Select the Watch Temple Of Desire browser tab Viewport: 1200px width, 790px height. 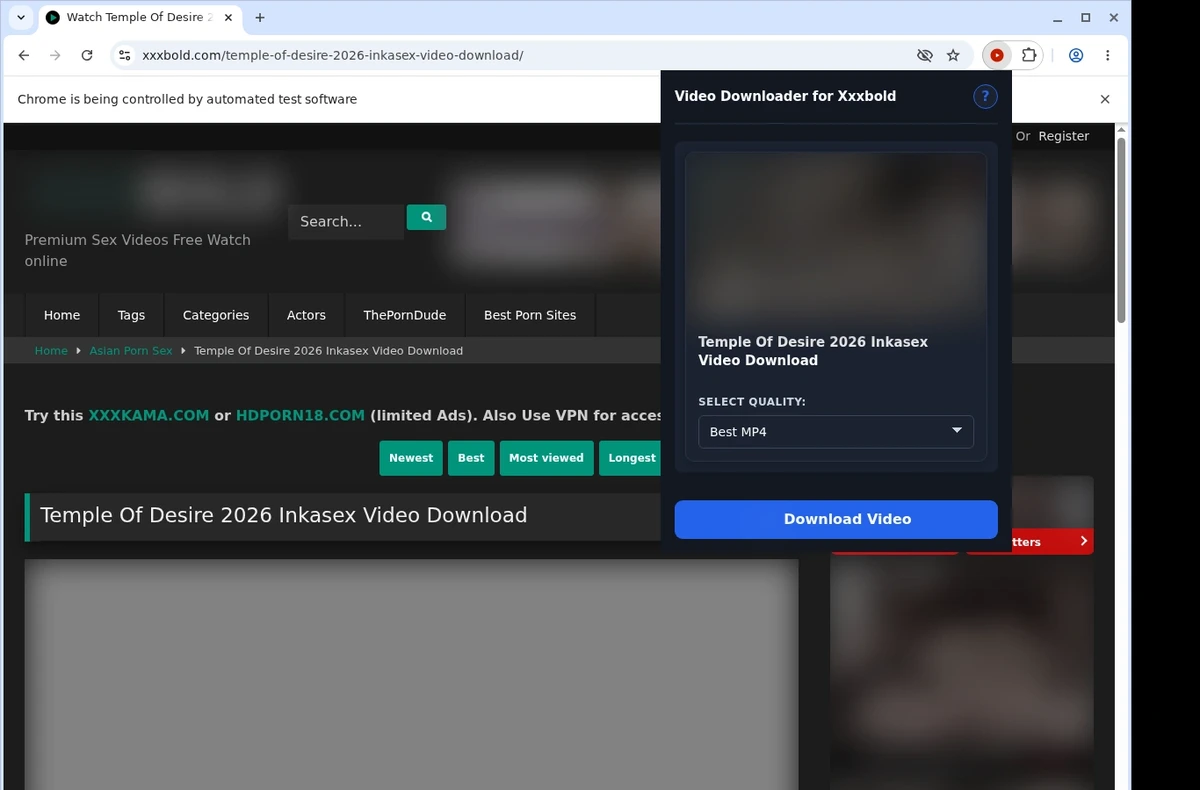click(x=138, y=17)
